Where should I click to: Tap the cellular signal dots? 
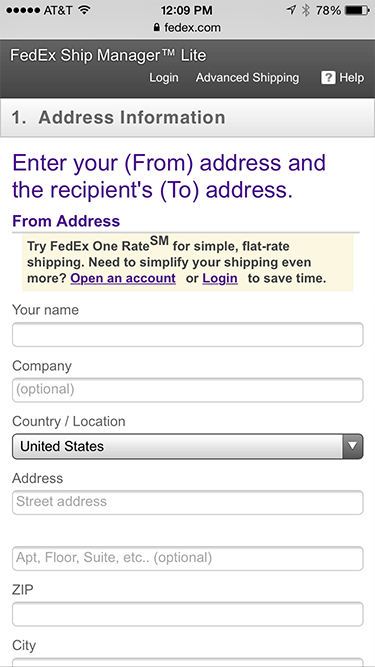click(x=23, y=10)
